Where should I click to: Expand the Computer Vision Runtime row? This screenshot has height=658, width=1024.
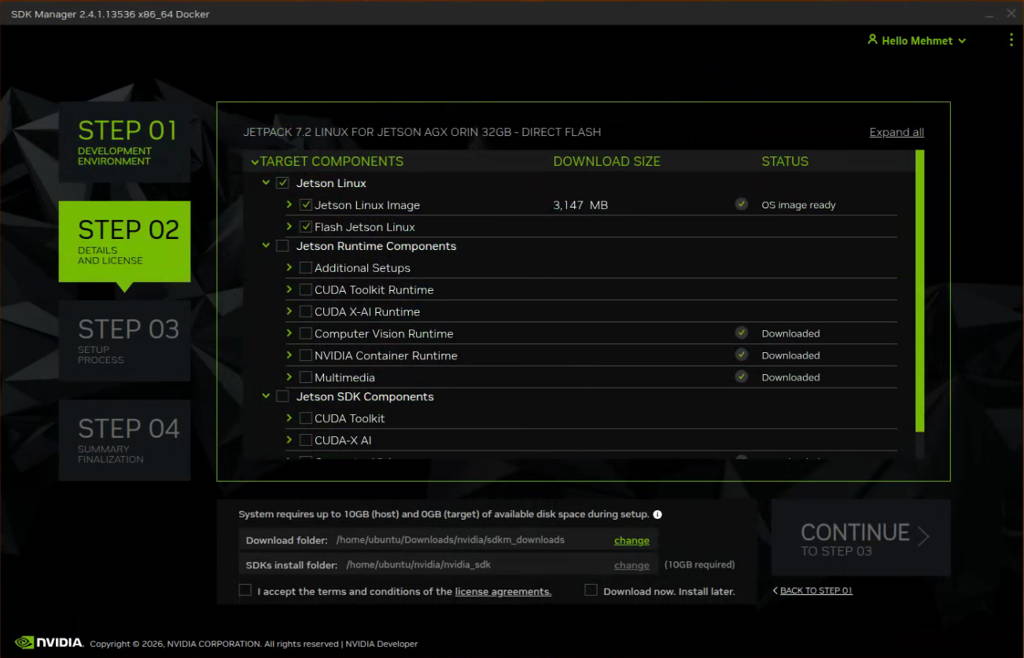(x=289, y=333)
